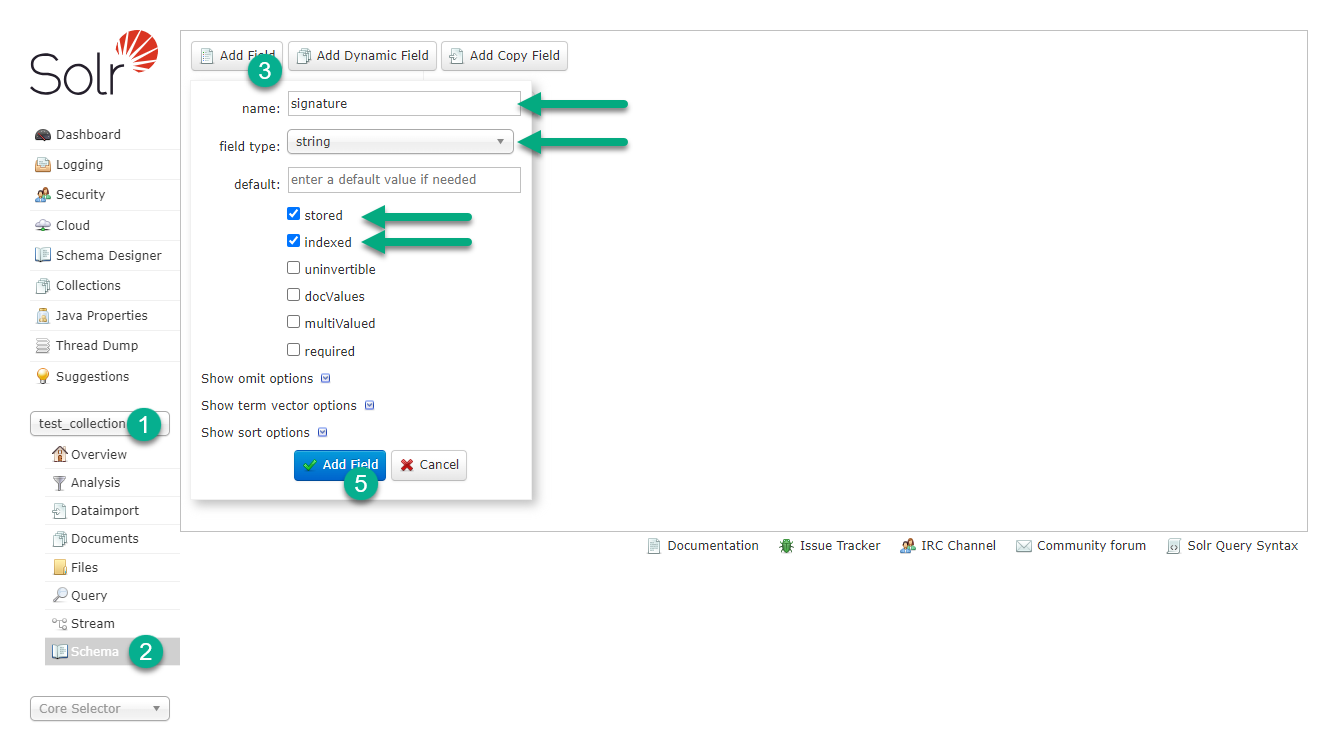Screen dimensions: 1338x750
Task: Click the Schema Designer book icon
Action: (x=42, y=255)
